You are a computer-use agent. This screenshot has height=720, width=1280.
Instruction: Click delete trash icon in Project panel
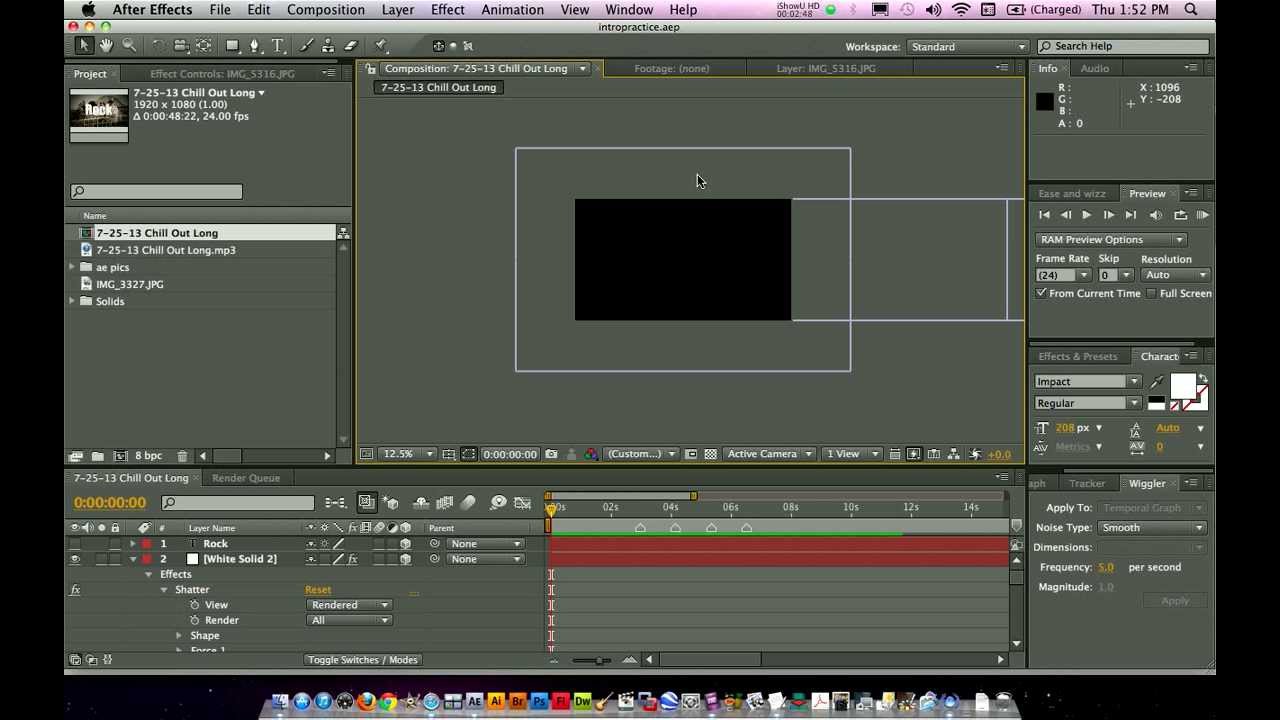tap(182, 456)
